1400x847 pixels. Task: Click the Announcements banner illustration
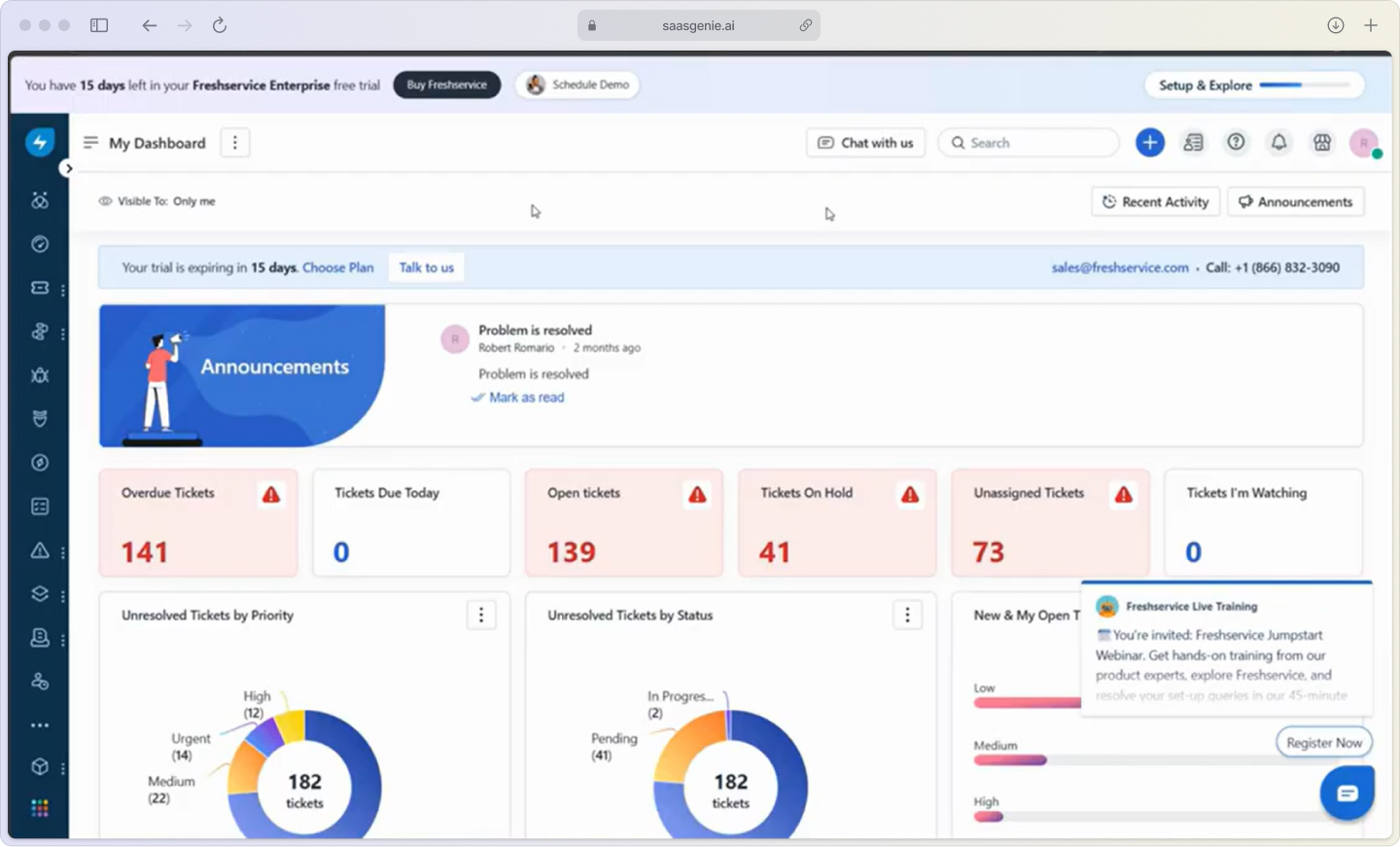click(242, 375)
